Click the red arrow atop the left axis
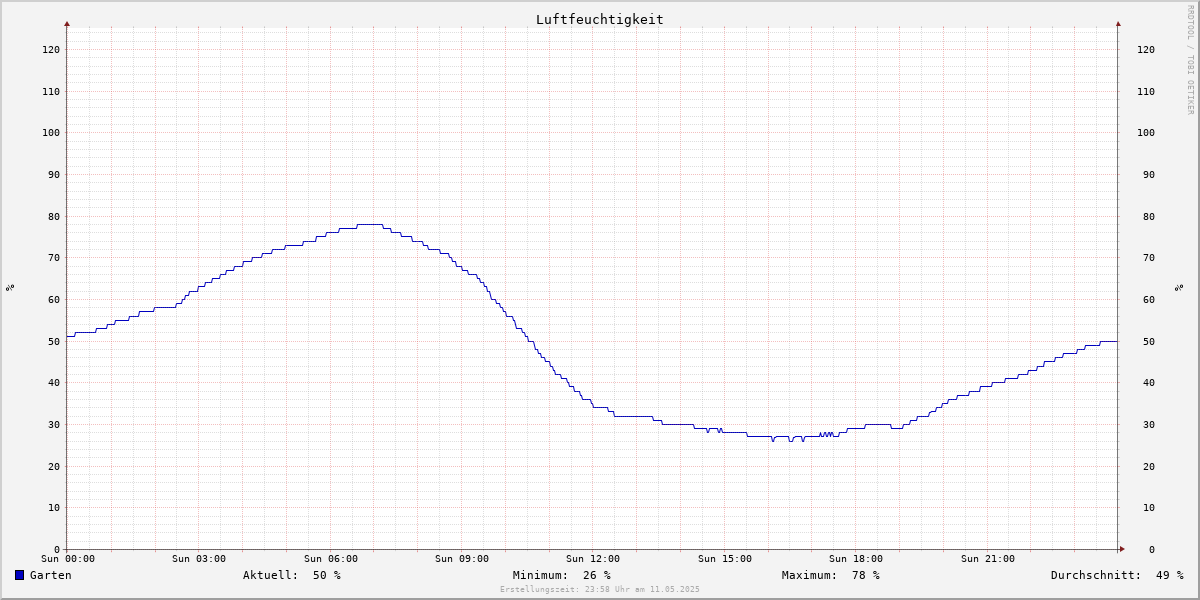The width and height of the screenshot is (1200, 600). point(67,23)
